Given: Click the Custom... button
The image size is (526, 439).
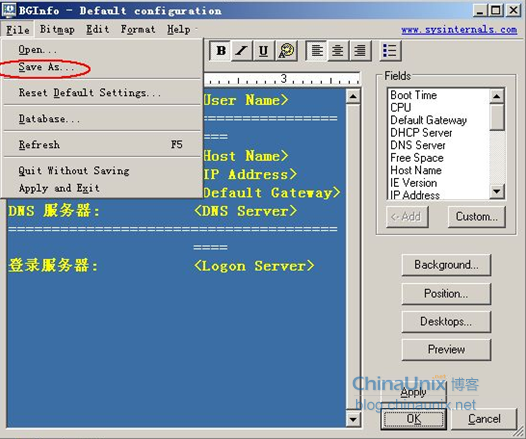Looking at the screenshot, I should click(x=476, y=217).
